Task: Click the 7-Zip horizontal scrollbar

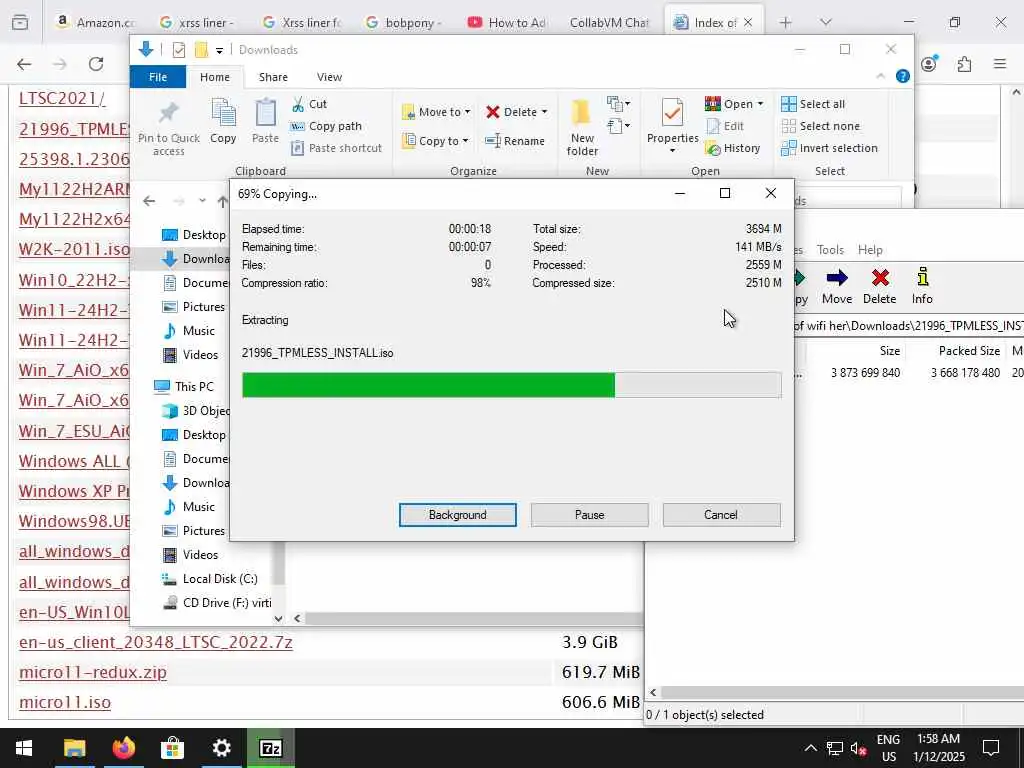Action: (842, 692)
